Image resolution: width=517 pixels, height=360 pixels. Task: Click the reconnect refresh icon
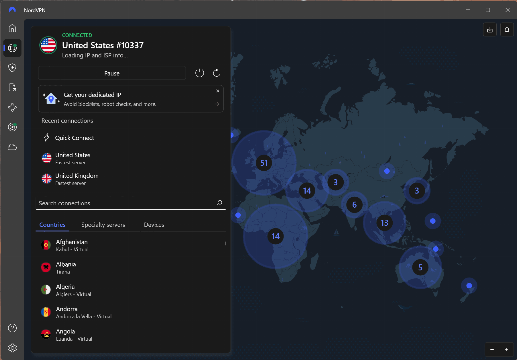point(216,73)
